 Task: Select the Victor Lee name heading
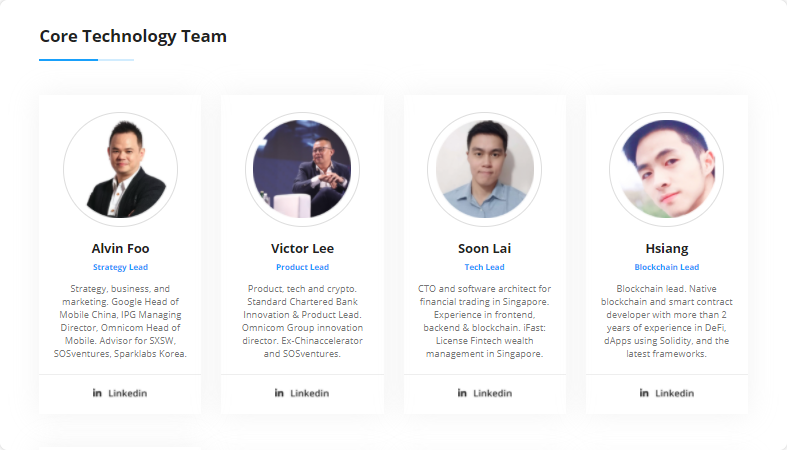[302, 248]
